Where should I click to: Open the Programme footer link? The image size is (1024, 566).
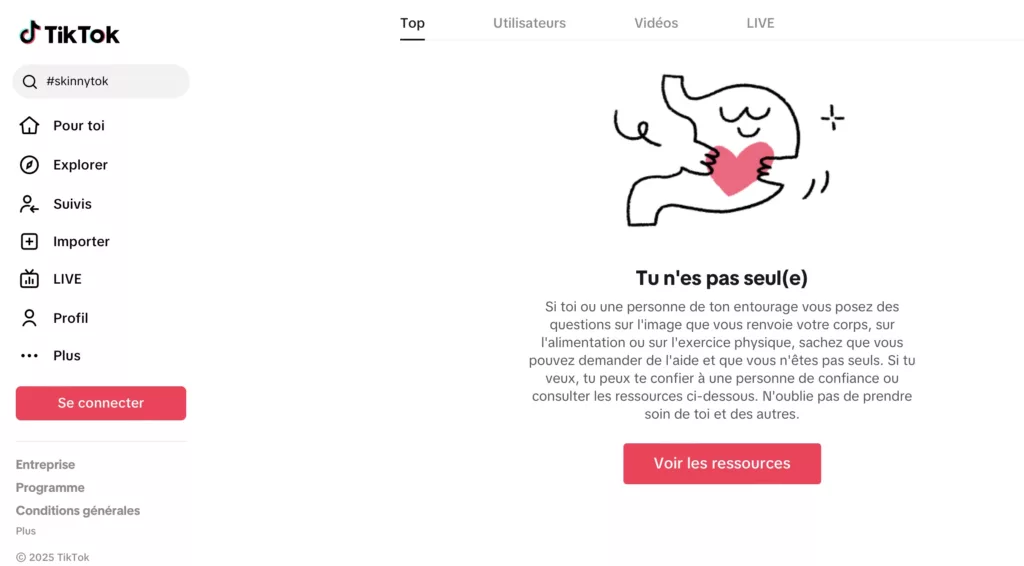(50, 488)
